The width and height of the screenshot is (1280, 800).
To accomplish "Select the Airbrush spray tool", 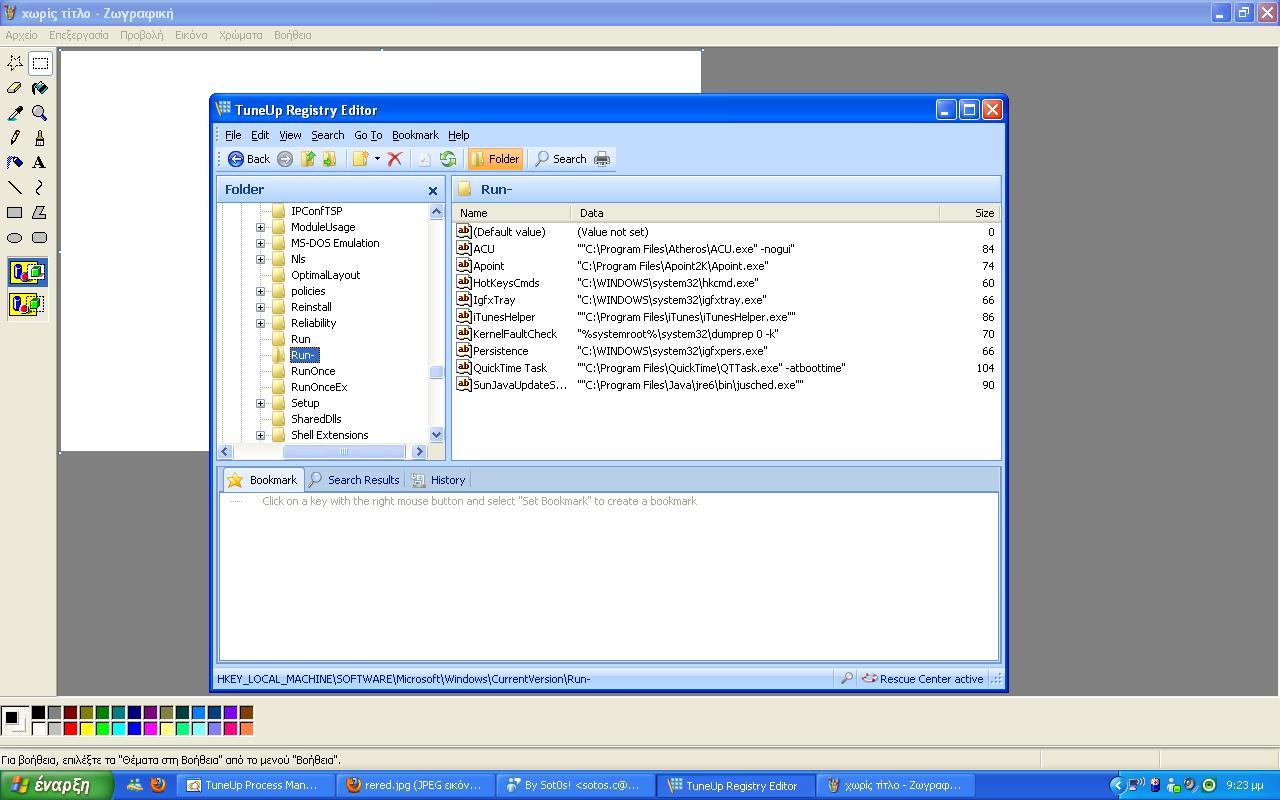I will click(x=15, y=162).
